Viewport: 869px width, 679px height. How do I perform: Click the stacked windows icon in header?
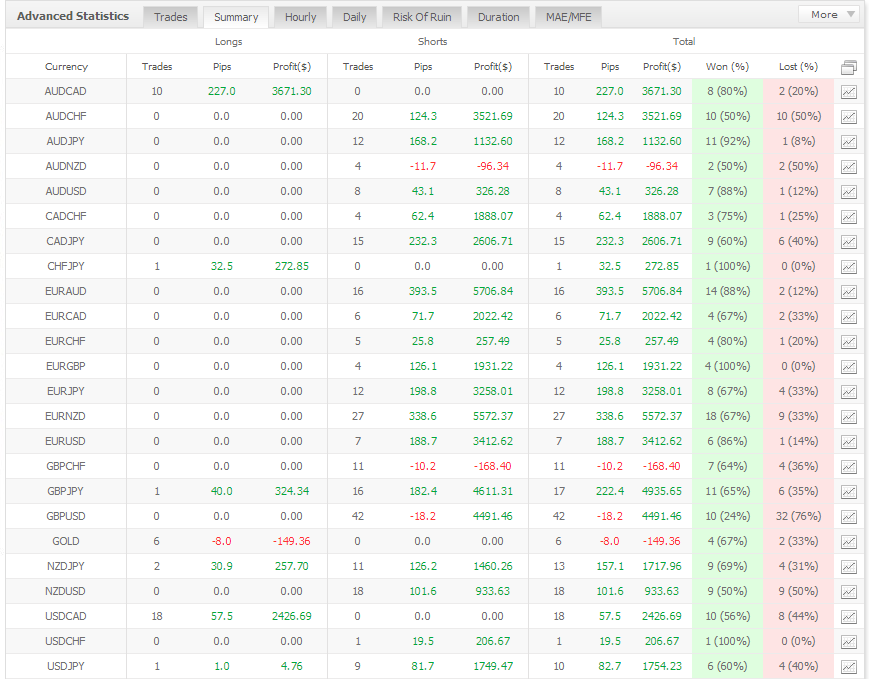pos(848,67)
